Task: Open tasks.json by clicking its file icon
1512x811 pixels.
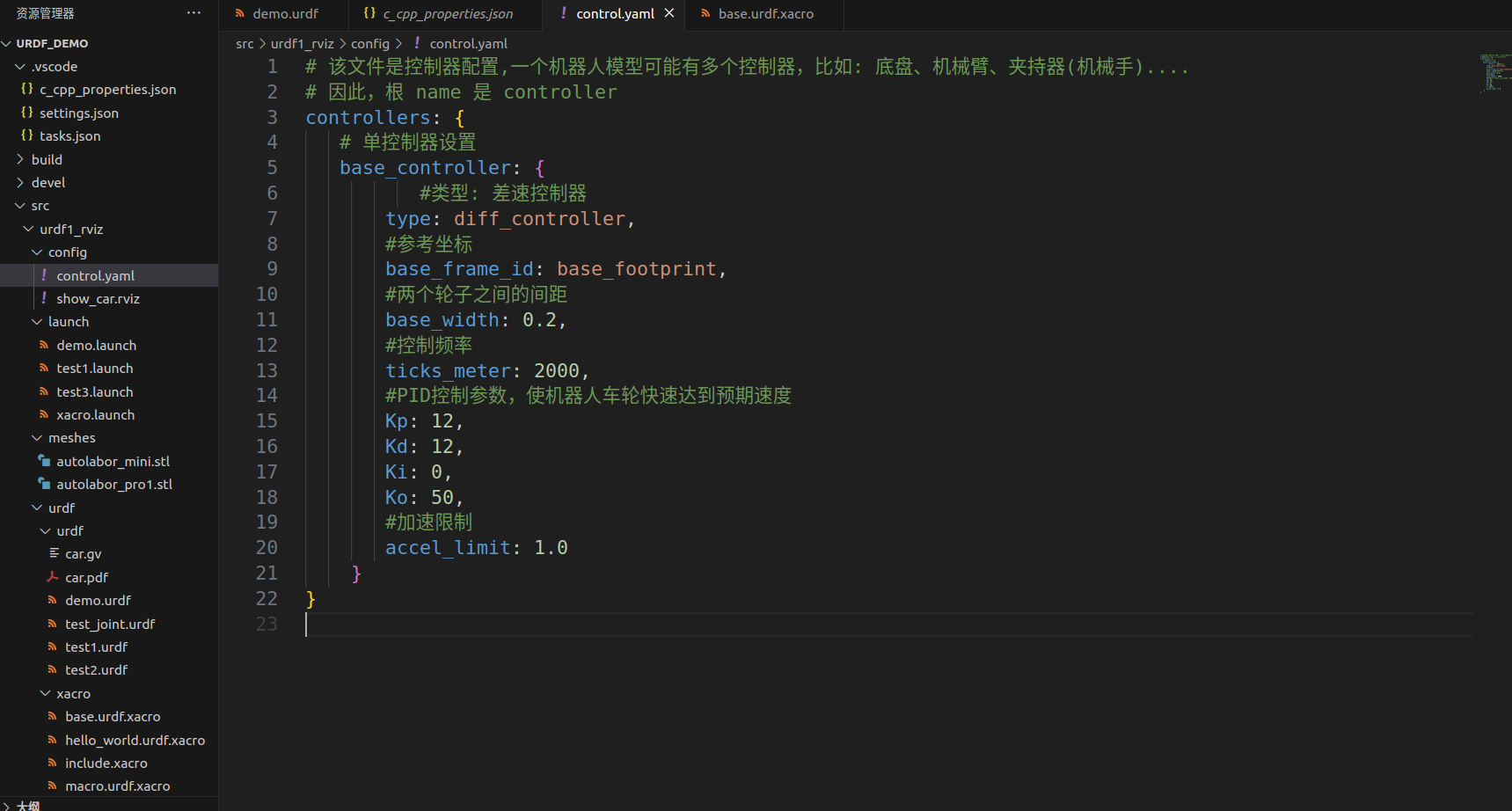Action: pos(26,135)
